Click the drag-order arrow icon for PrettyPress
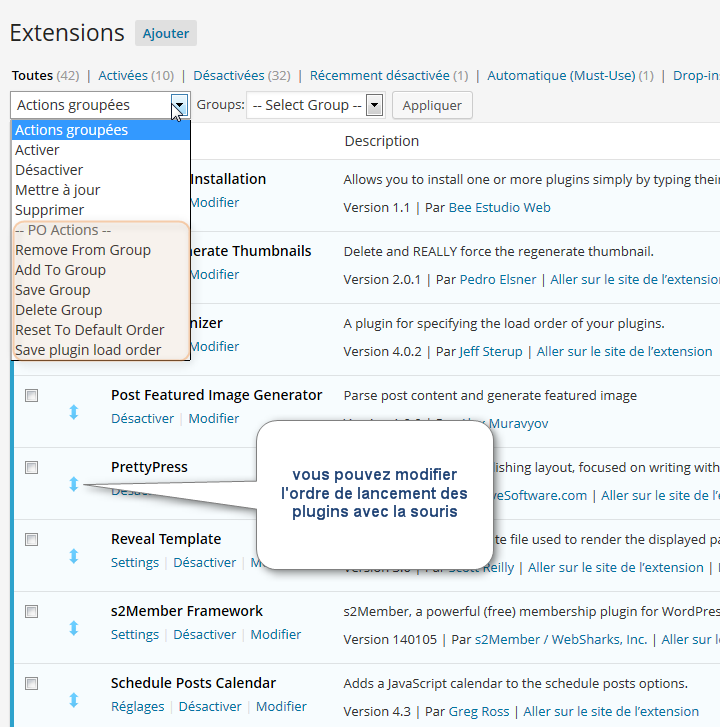Image resolution: width=720 pixels, height=727 pixels. click(x=74, y=484)
